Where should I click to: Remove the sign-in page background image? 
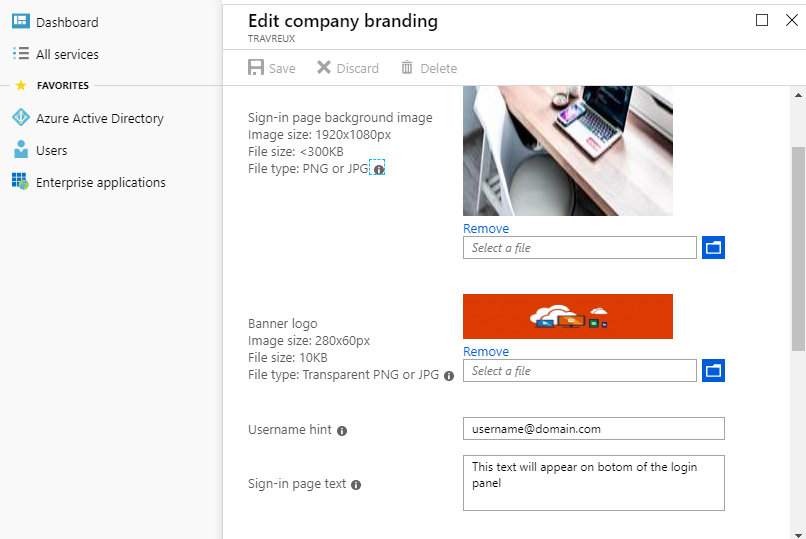click(x=486, y=229)
